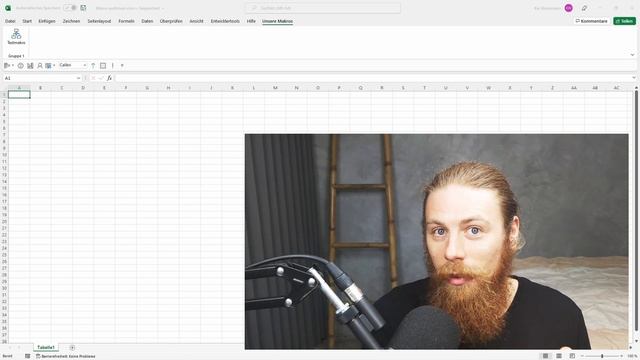Switch to Page Break Preview in the status bar
This screenshot has height=360, width=640.
point(572,356)
